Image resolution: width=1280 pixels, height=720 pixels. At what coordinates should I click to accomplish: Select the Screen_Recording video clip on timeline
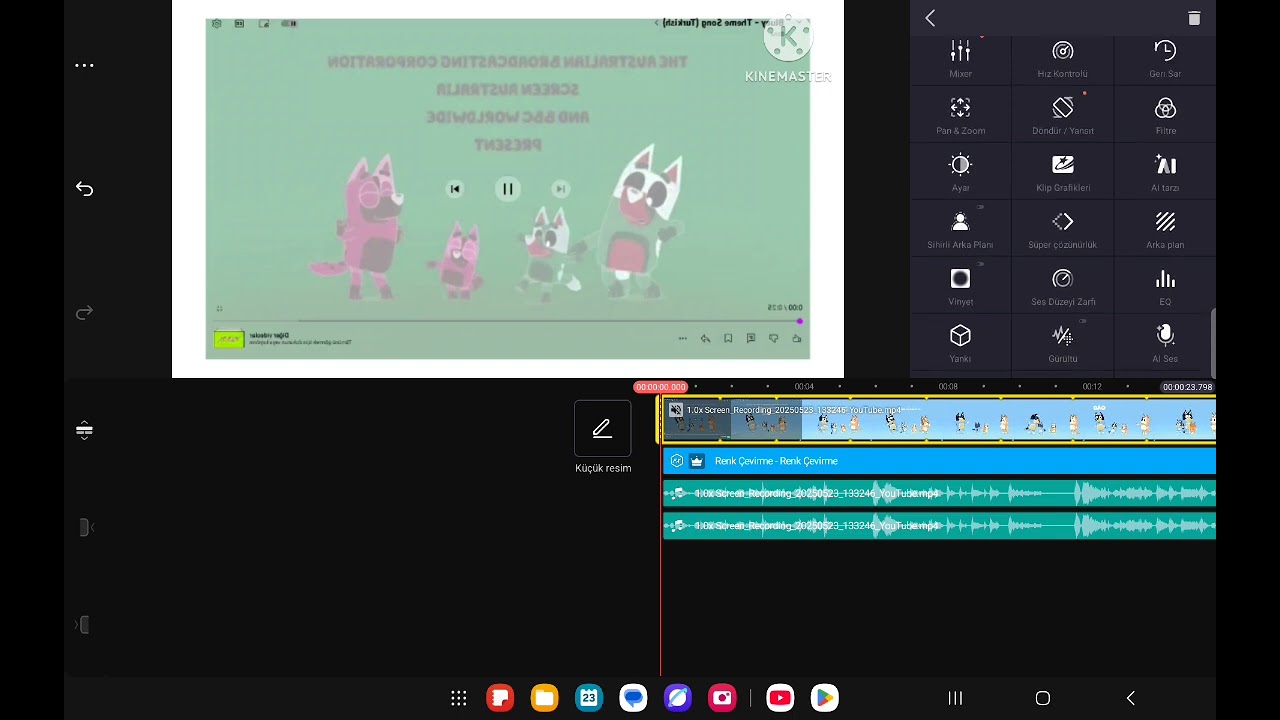938,420
